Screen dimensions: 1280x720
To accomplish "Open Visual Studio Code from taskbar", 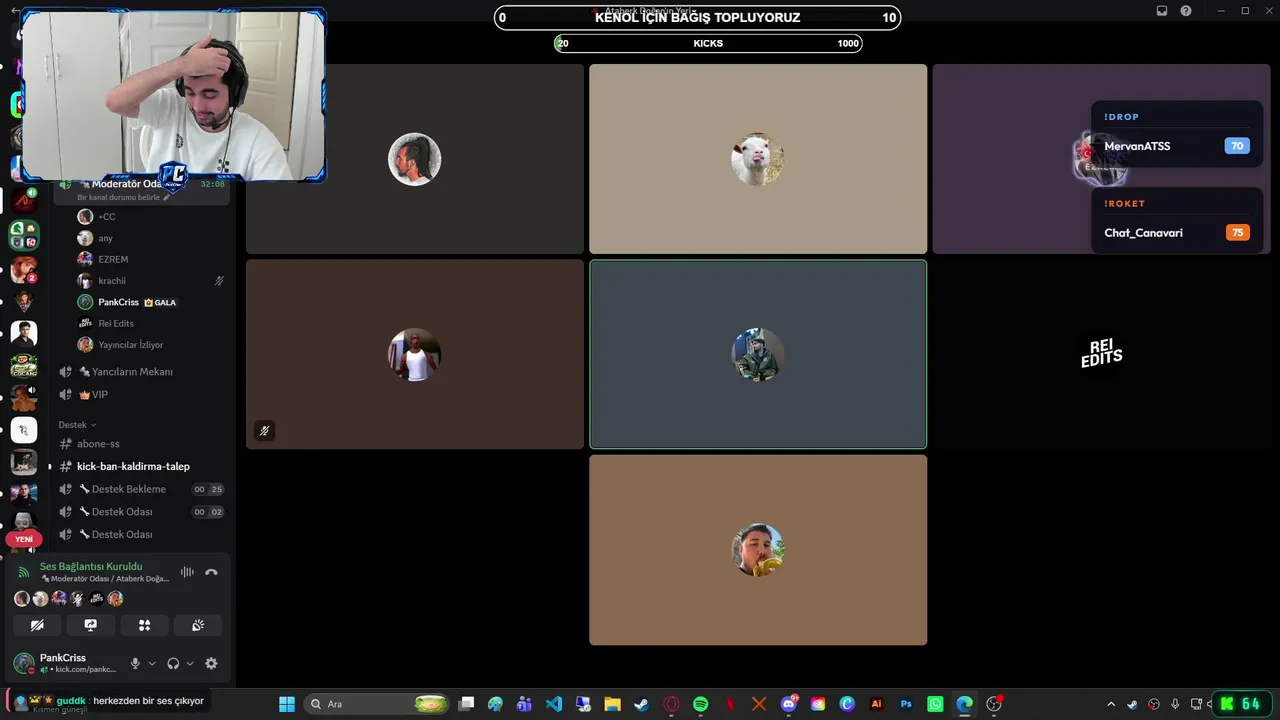I will (554, 704).
